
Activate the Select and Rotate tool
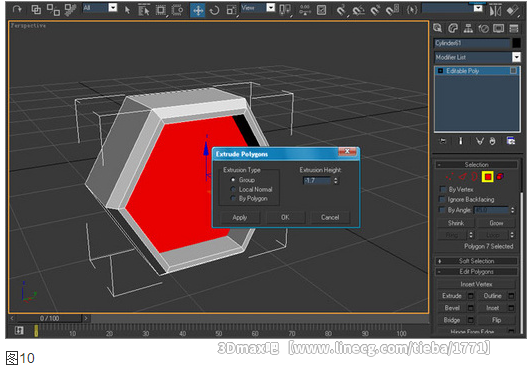pos(214,10)
